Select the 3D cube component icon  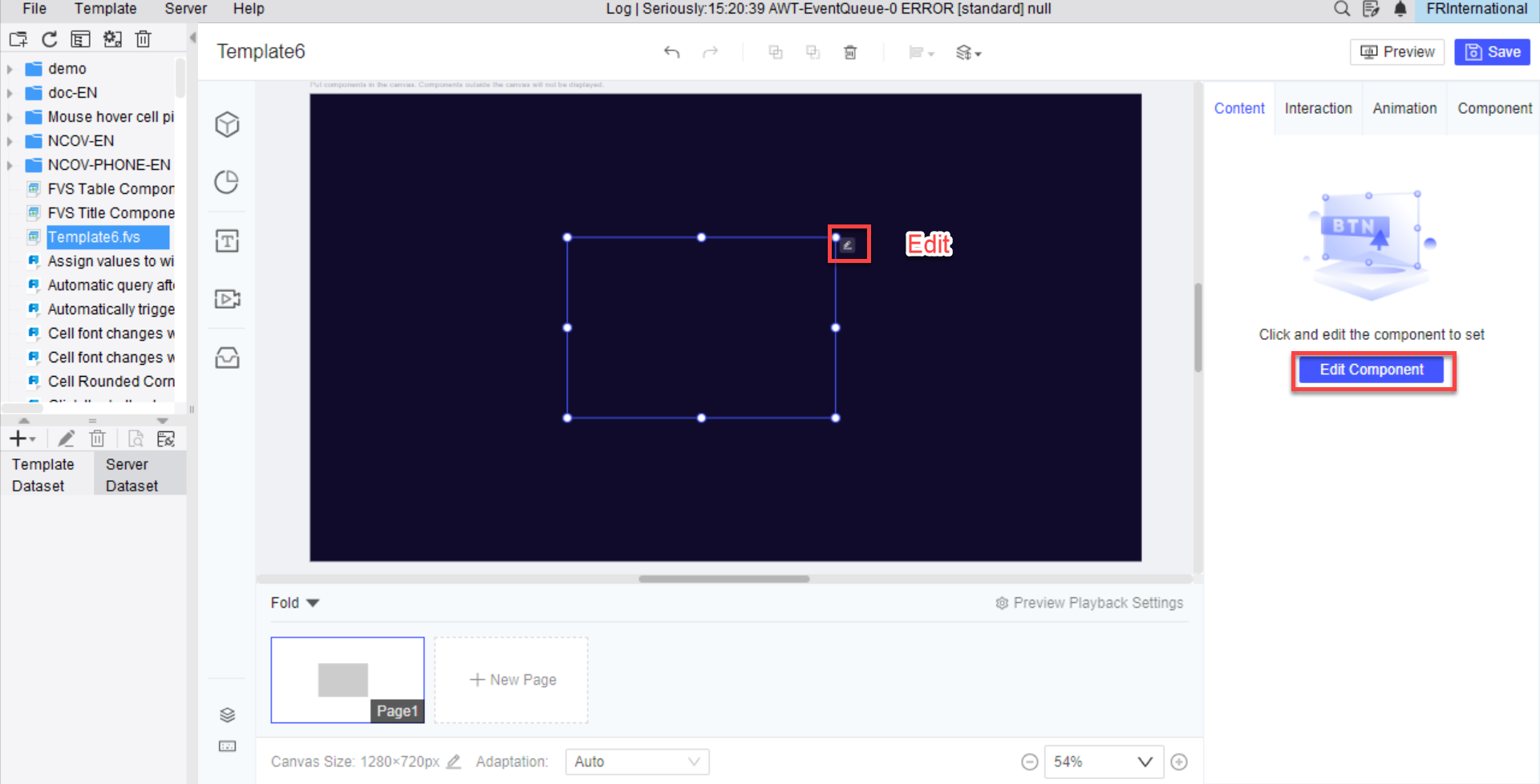[x=227, y=124]
